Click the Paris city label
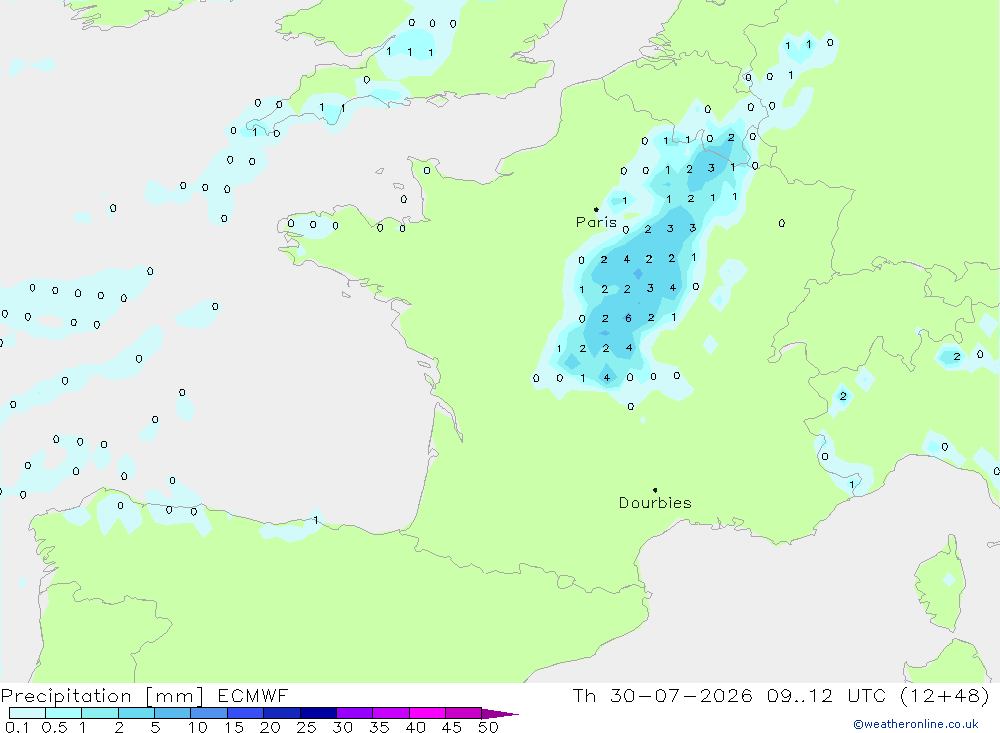Screen dimensions: 1000x733 click(x=596, y=222)
